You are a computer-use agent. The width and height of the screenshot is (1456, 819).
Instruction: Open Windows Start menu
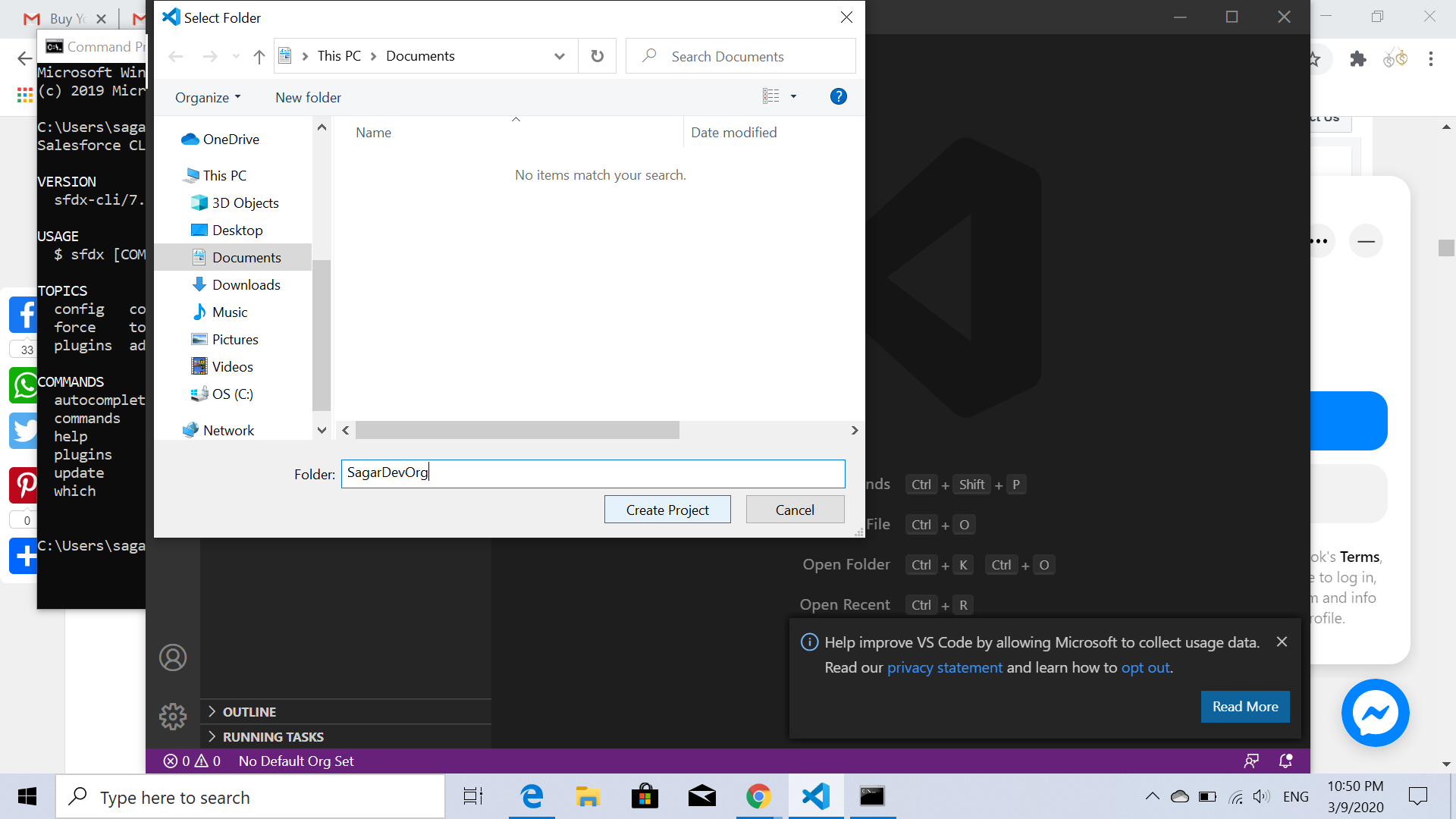coord(27,796)
